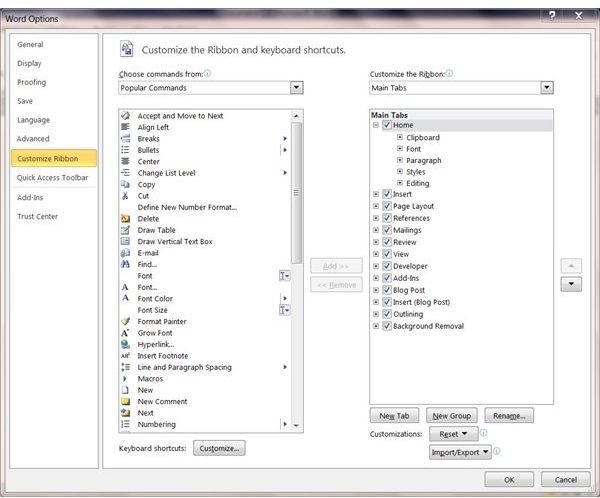The width and height of the screenshot is (600, 498).
Task: Click the New Group button
Action: coord(452,415)
